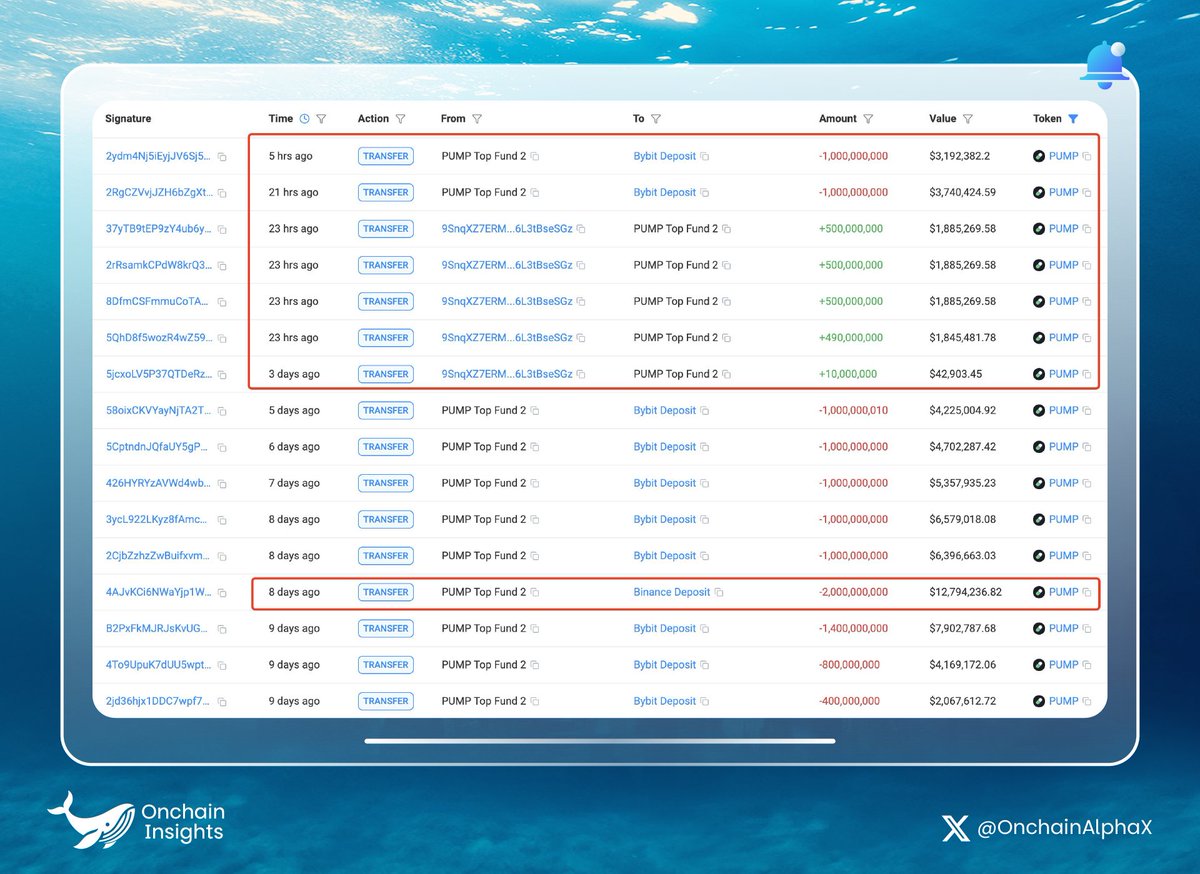Open Bybit Deposit link in 21 hrs ago row

(665, 192)
